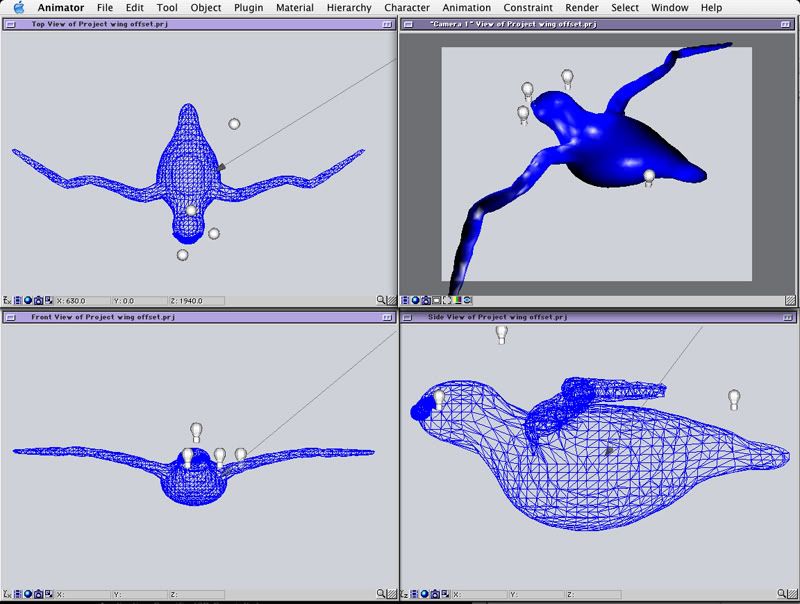Image resolution: width=800 pixels, height=604 pixels.
Task: Expand the Constraint menu
Action: 528,8
